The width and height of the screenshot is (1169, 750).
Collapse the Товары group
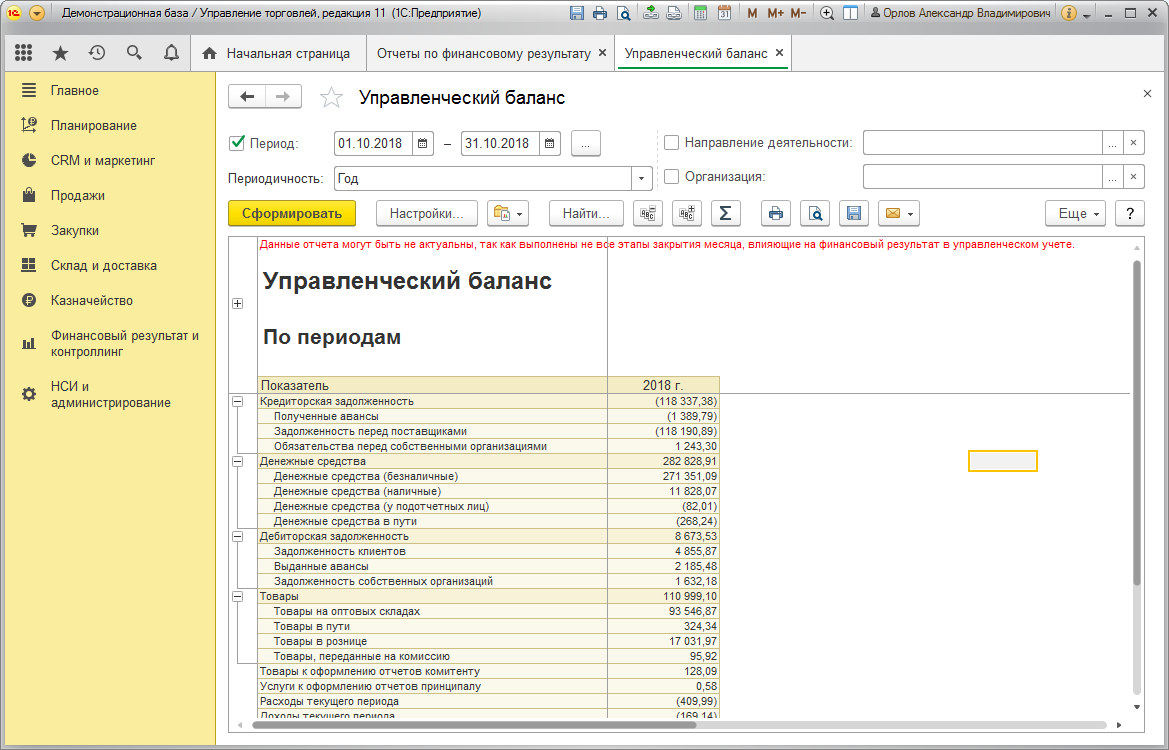pyautogui.click(x=237, y=596)
